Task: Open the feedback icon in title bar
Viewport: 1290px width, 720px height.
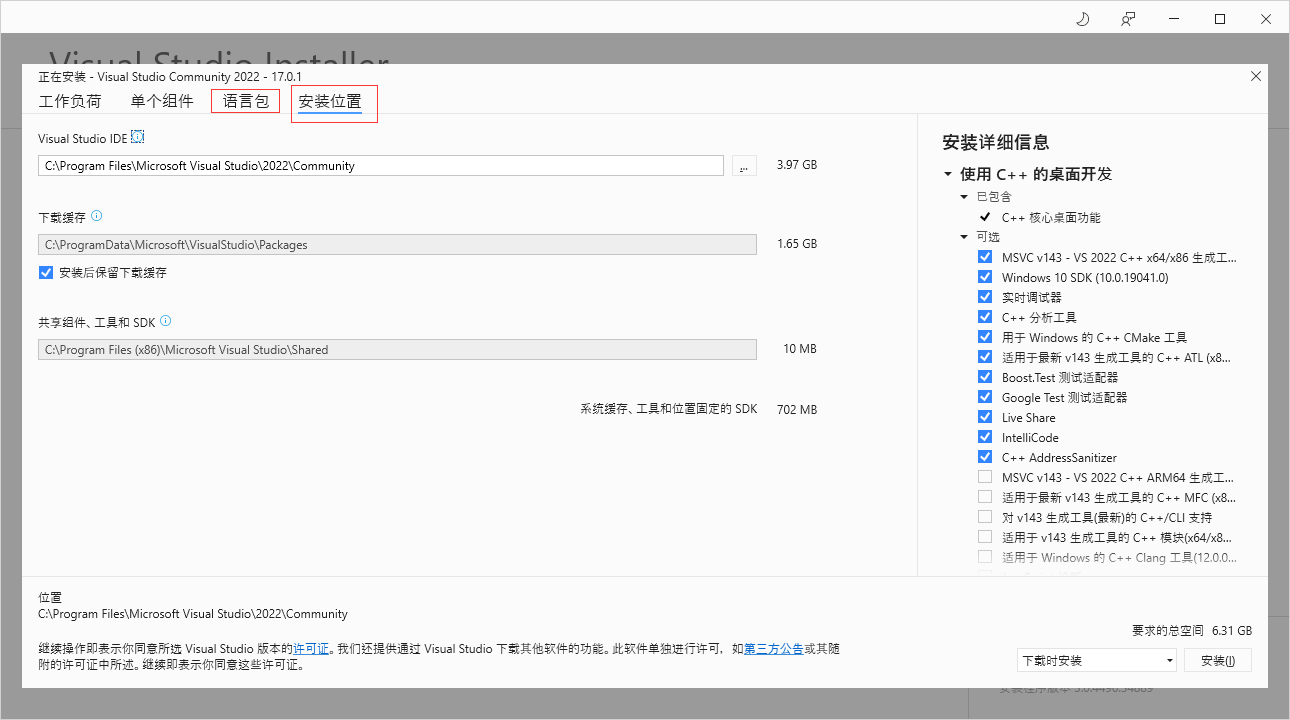Action: [x=1128, y=19]
